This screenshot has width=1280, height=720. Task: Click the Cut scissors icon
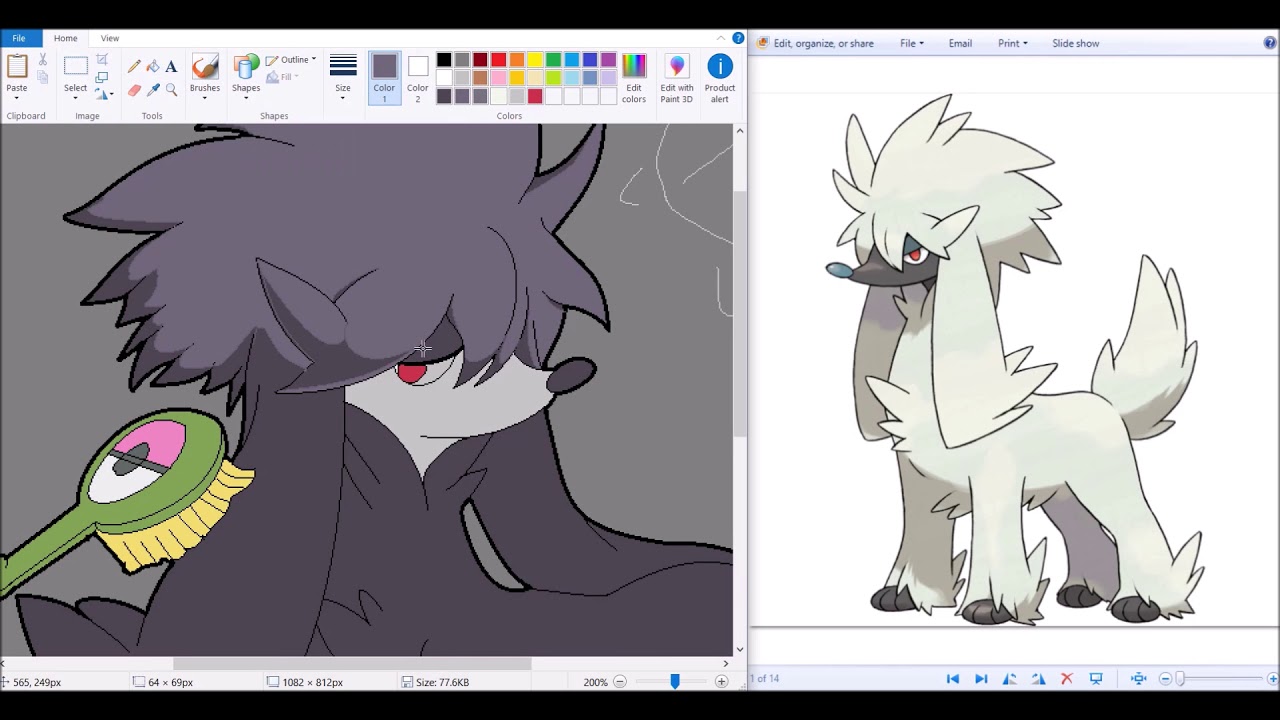pyautogui.click(x=42, y=61)
